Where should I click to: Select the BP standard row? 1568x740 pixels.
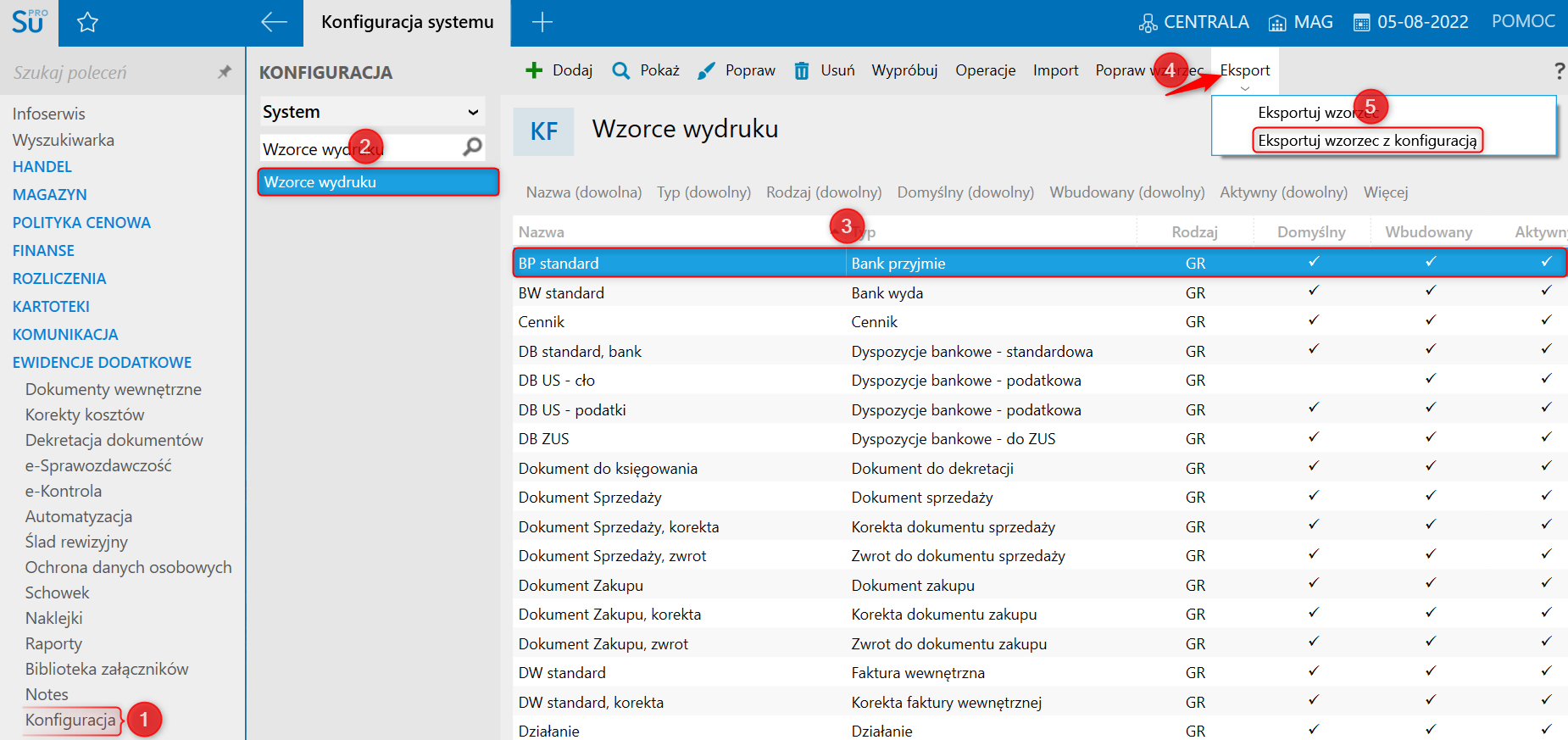pos(1040,263)
